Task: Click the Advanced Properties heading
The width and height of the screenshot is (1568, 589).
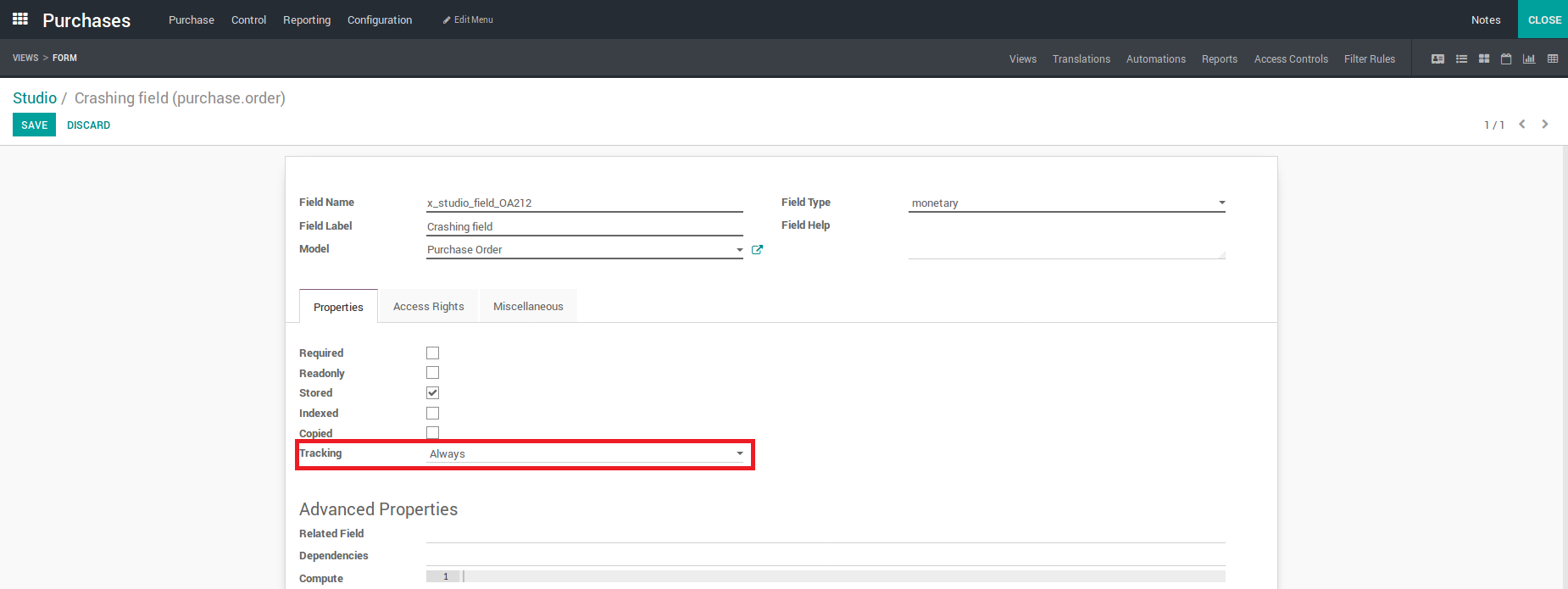Action: (378, 508)
